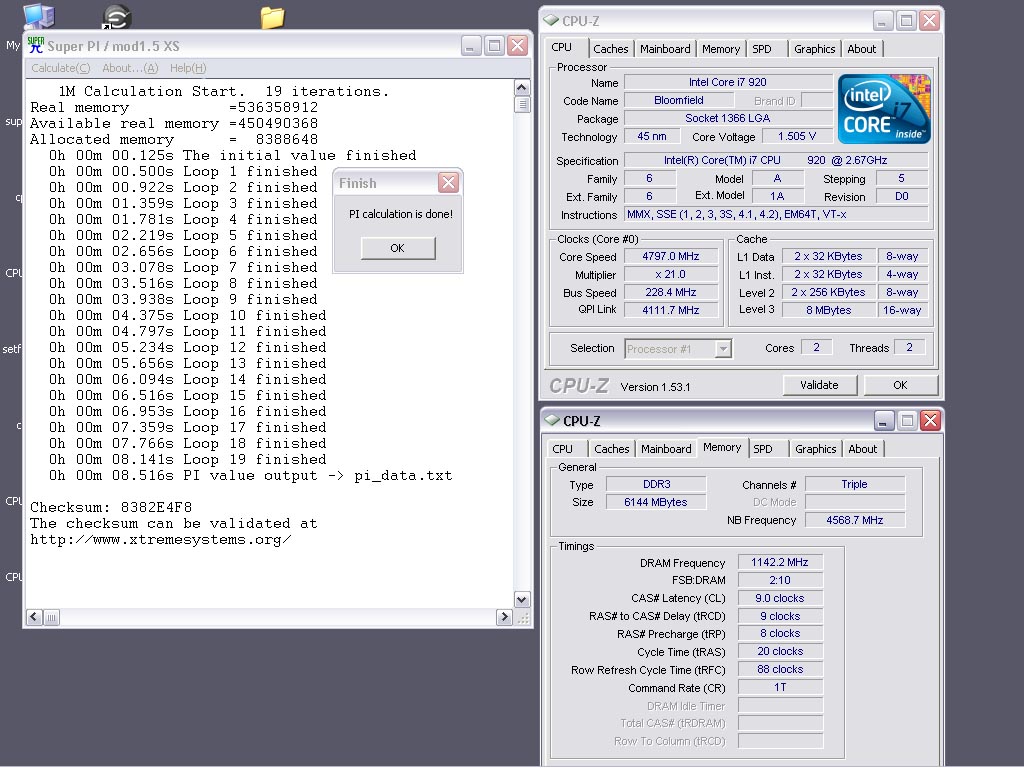Click the Super PI horizontal scrollbar thumb
Image resolution: width=1024 pixels, height=768 pixels.
point(52,617)
